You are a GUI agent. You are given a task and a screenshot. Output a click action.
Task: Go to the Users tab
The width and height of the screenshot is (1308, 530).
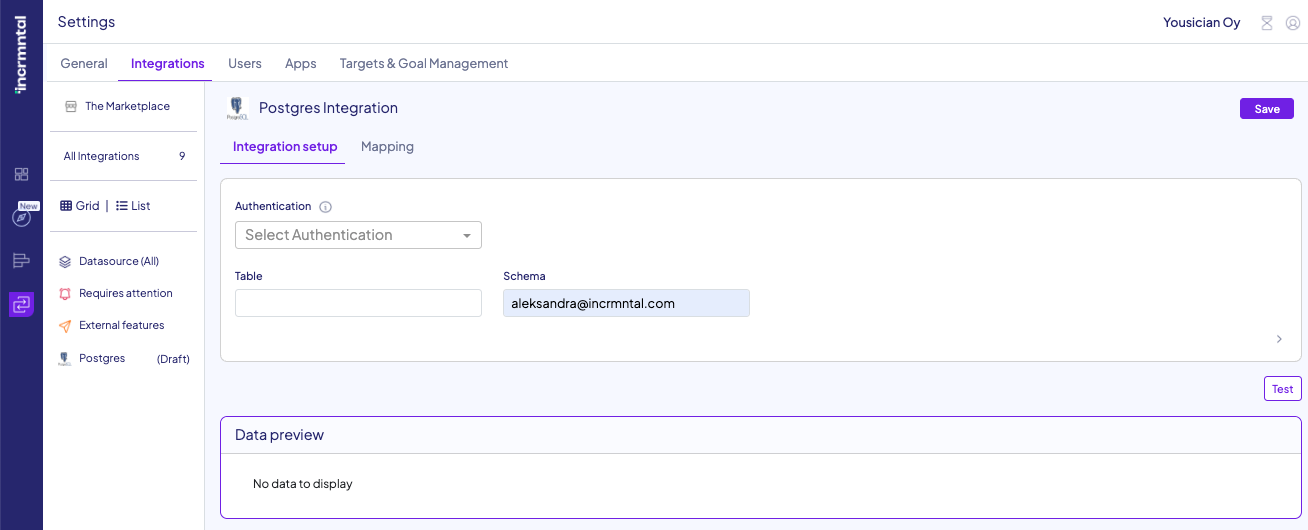[245, 63]
